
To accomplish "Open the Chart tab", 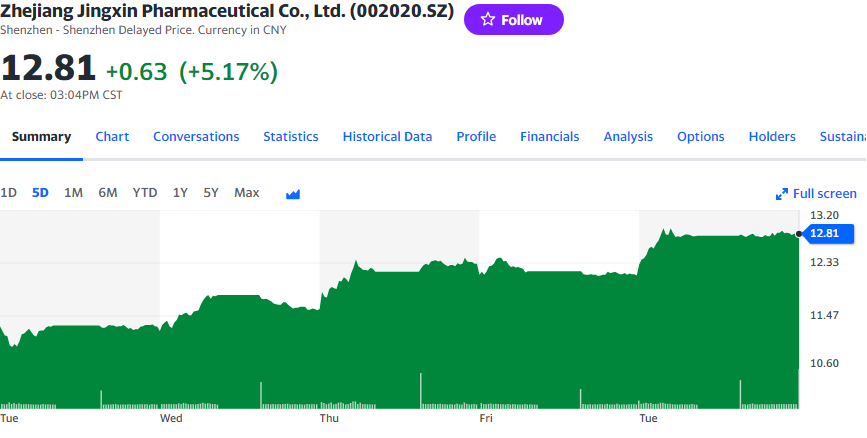I will click(112, 137).
